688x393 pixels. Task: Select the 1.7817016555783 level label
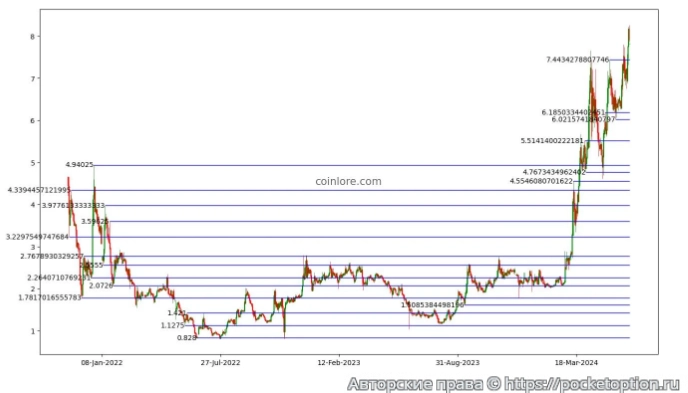coord(50,298)
